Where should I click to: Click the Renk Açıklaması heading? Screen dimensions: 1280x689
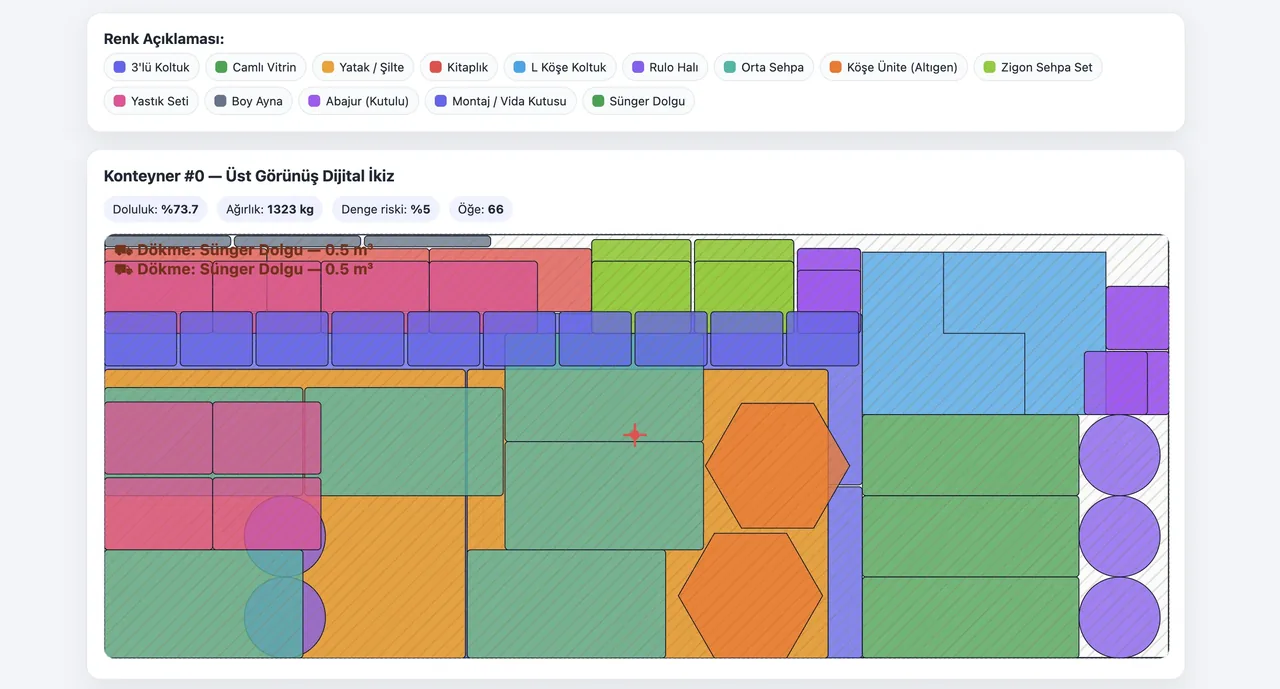point(164,39)
